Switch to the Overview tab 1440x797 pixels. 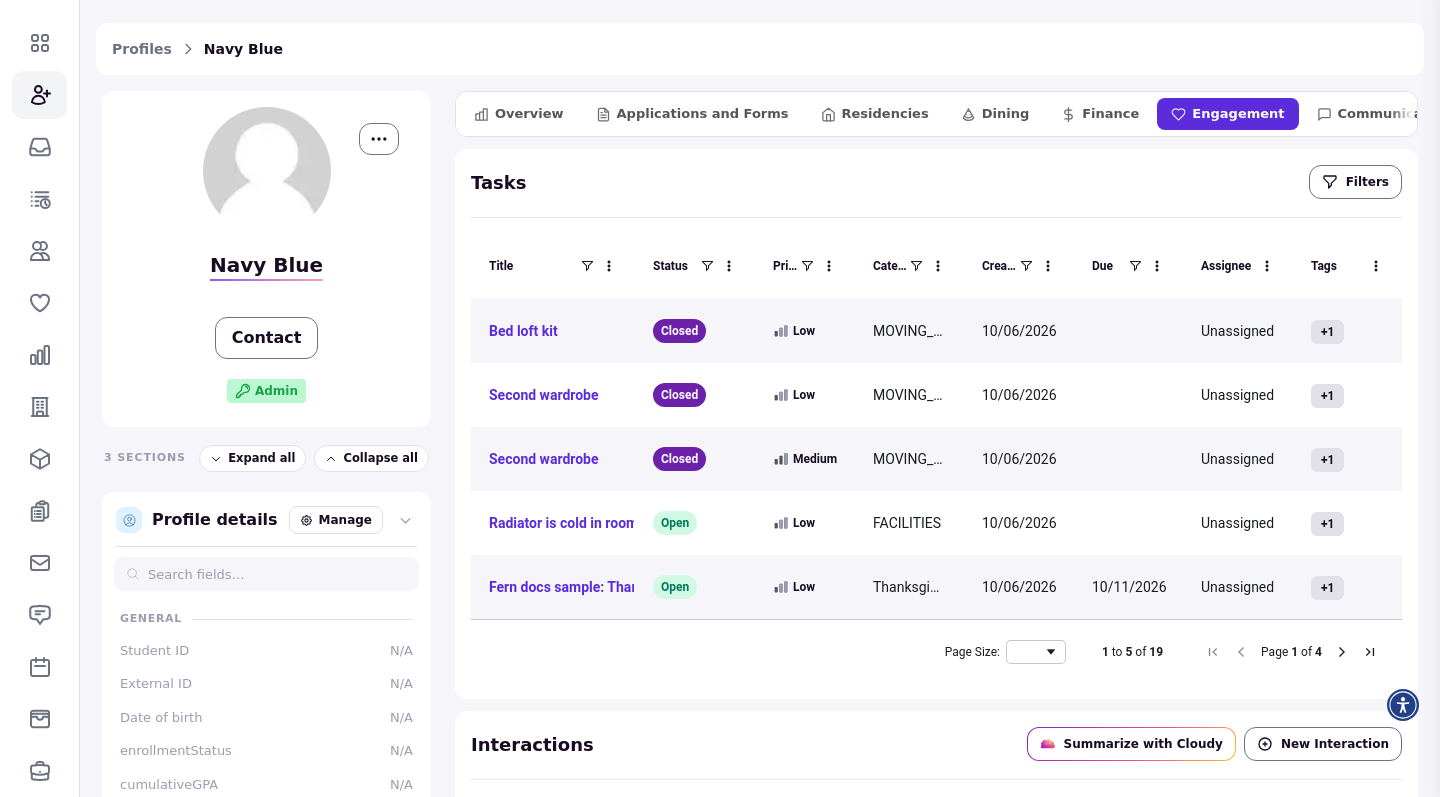point(519,114)
